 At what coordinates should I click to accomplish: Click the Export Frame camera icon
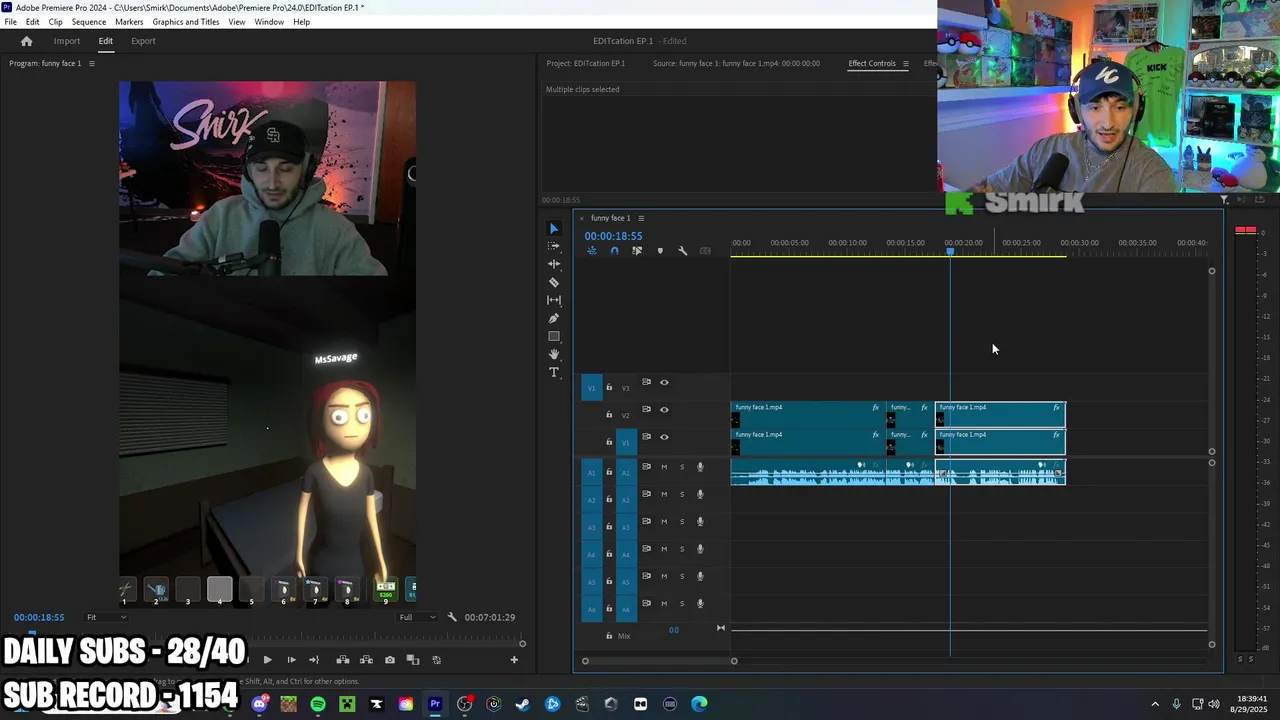coord(390,660)
